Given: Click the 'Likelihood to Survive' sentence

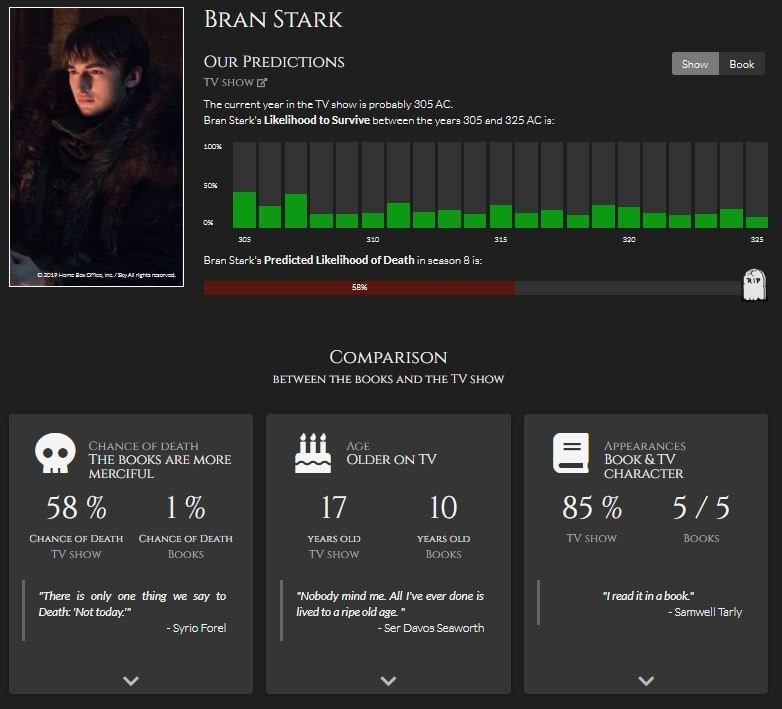Looking at the screenshot, I should pos(379,120).
